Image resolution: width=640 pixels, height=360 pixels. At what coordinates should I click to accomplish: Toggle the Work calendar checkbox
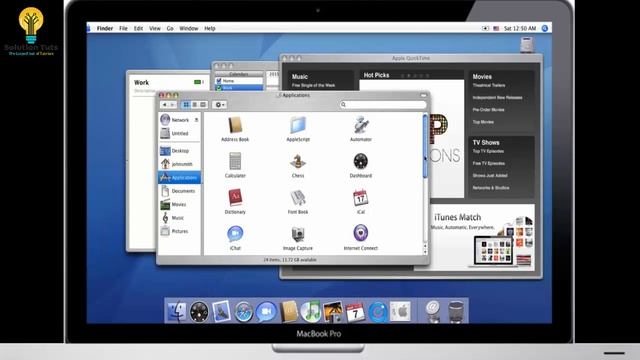pyautogui.click(x=219, y=87)
